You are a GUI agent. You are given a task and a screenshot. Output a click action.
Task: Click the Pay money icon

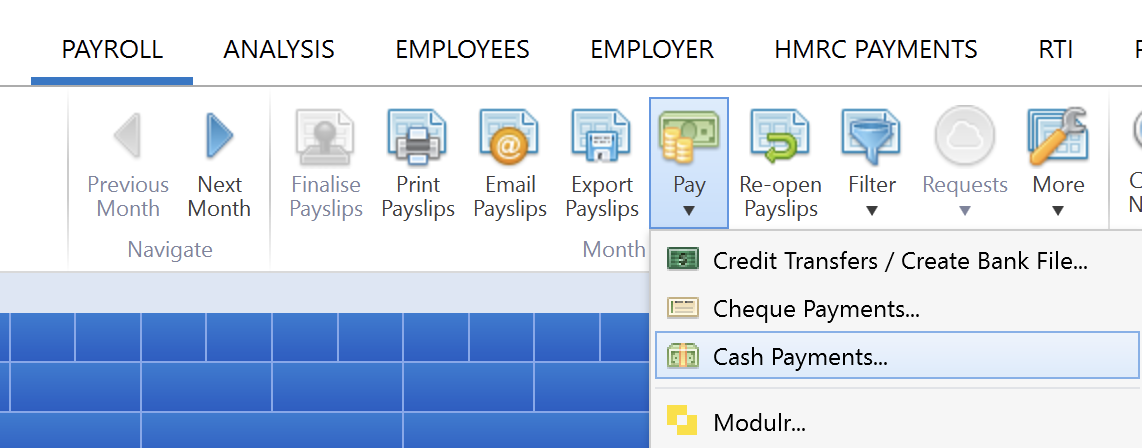[689, 137]
